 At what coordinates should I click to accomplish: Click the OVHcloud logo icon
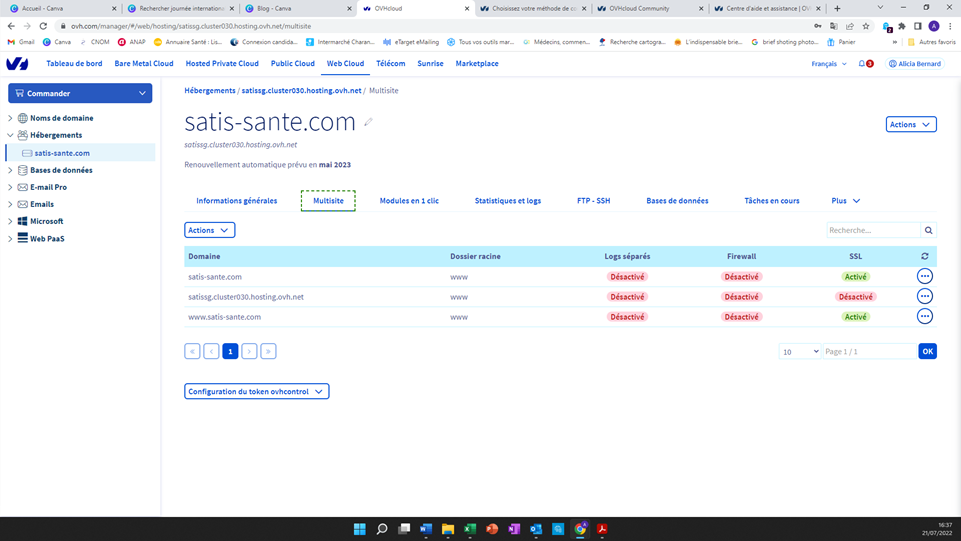pyautogui.click(x=17, y=64)
